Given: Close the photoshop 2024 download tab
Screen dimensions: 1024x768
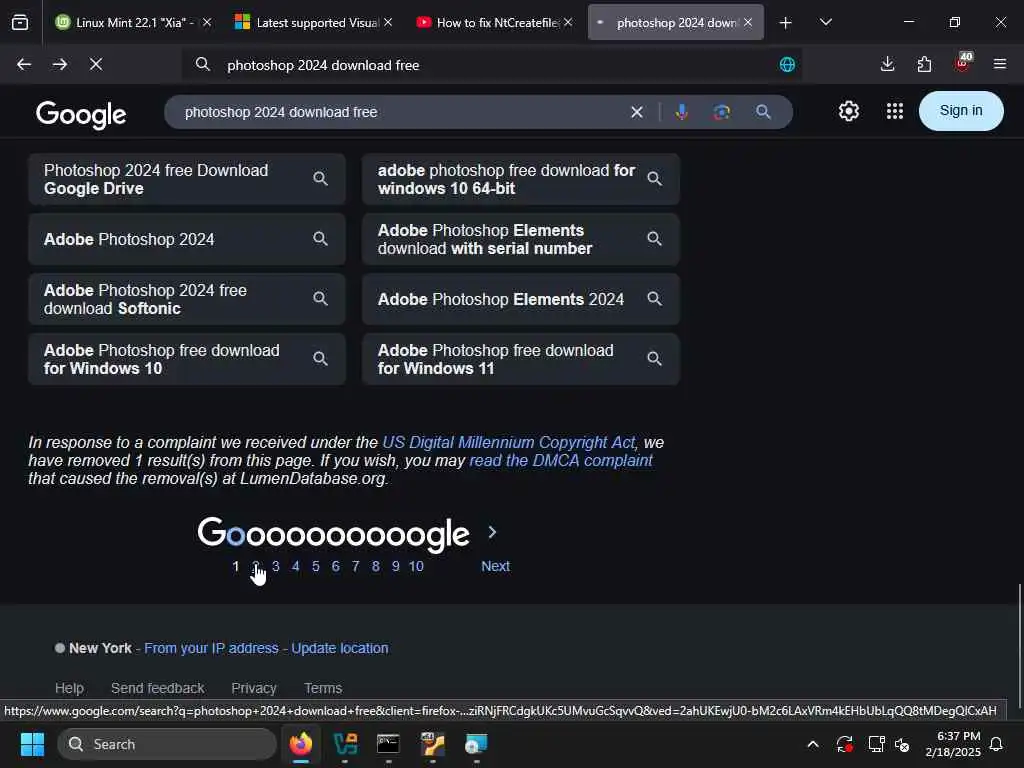Looking at the screenshot, I should tap(748, 22).
